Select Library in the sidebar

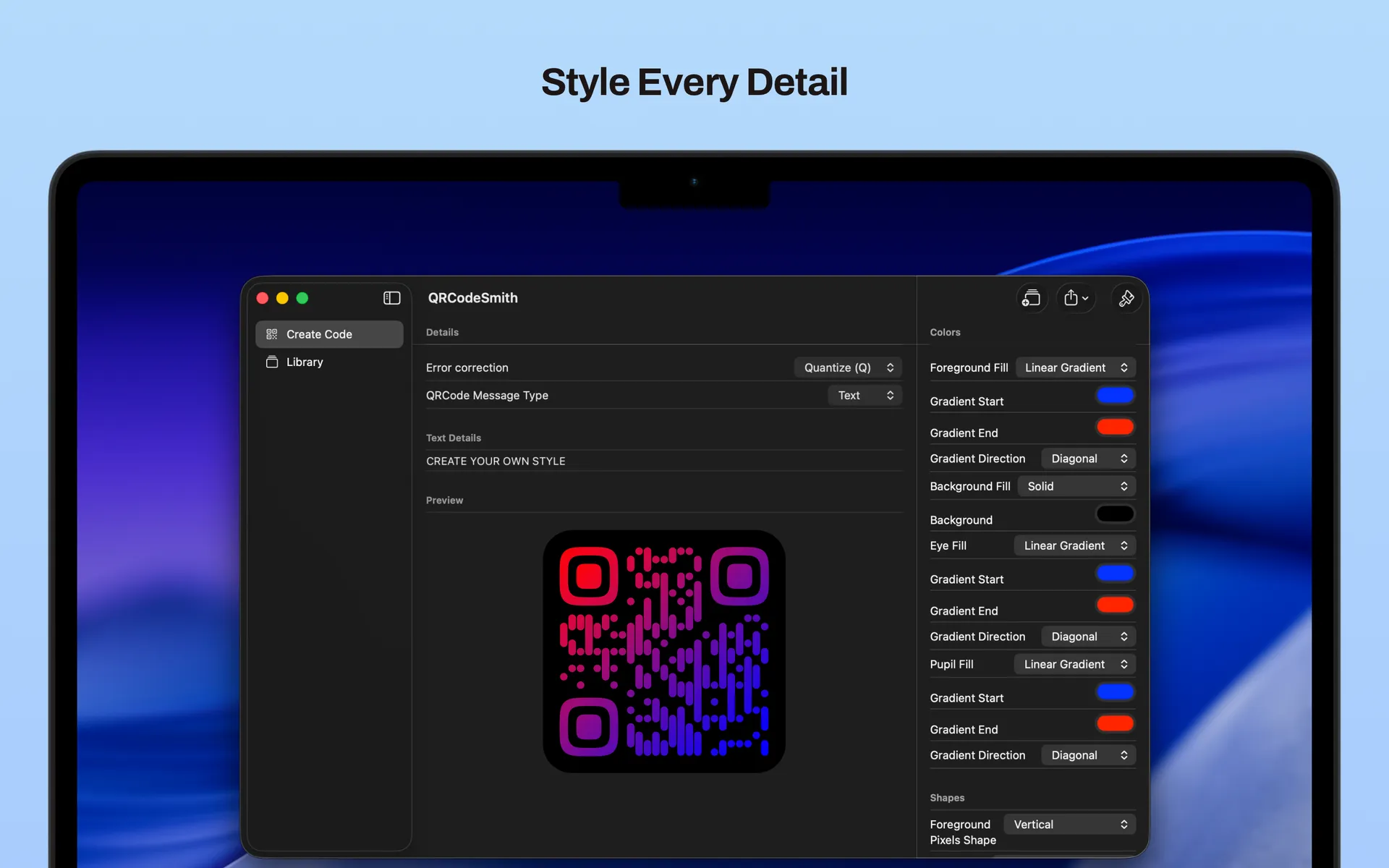click(x=305, y=362)
